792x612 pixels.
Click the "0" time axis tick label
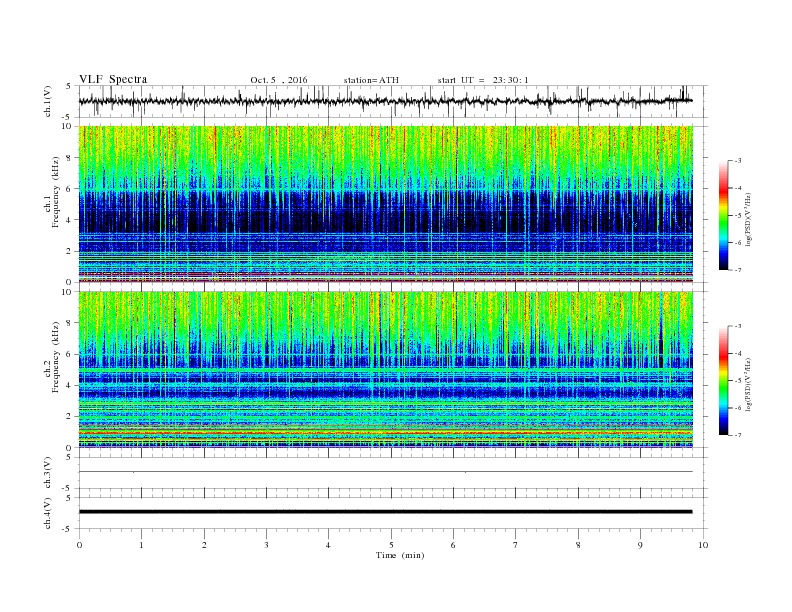[79, 545]
